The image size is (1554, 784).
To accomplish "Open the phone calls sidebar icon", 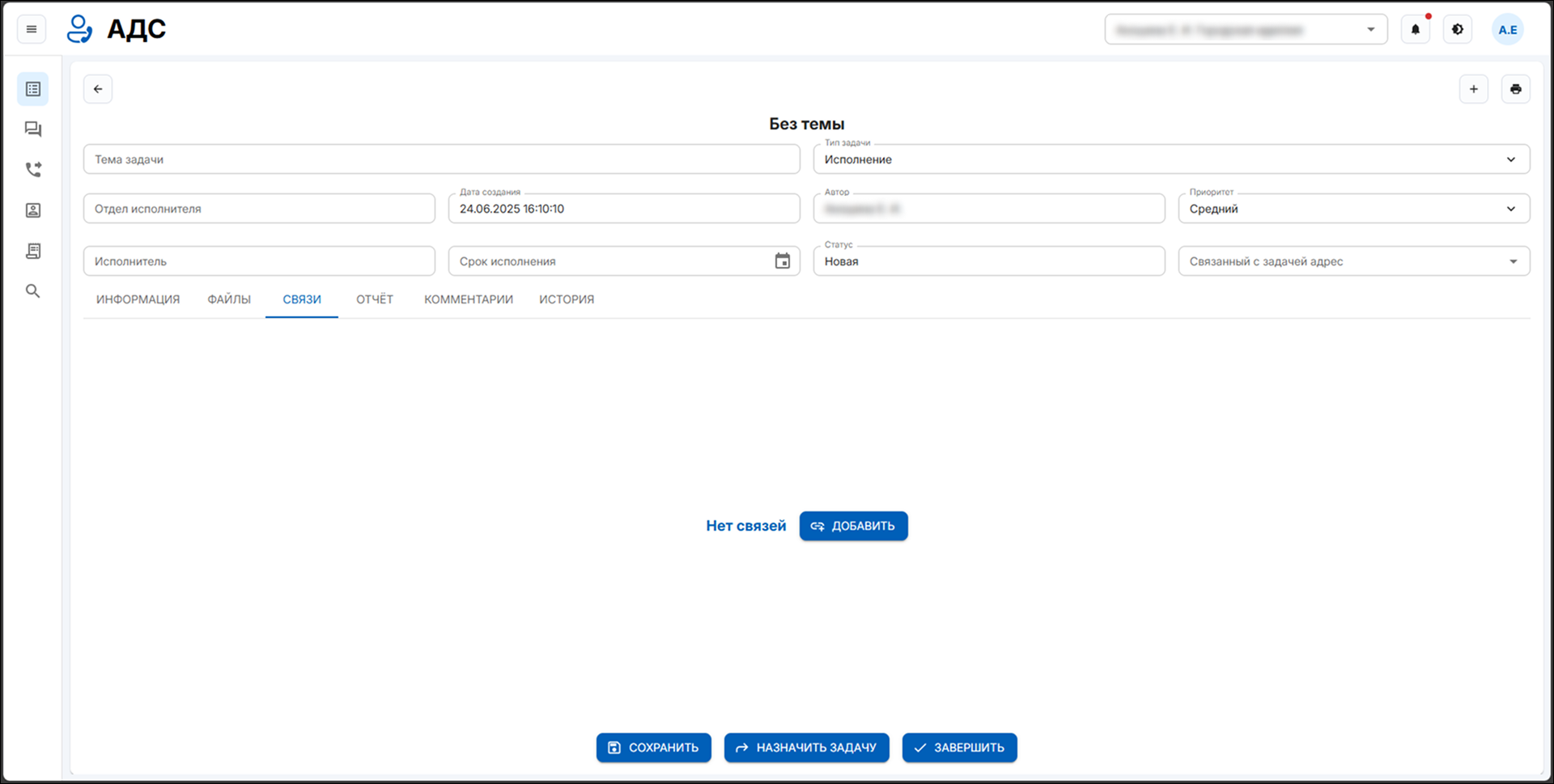I will click(x=33, y=170).
